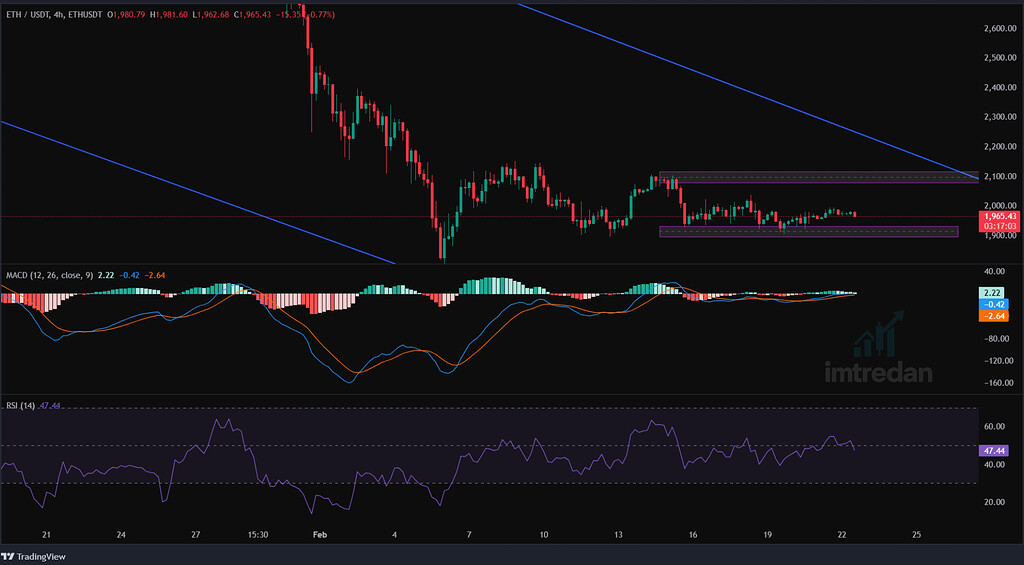
Task: Click the date 25 on the time axis
Action: tap(916, 534)
